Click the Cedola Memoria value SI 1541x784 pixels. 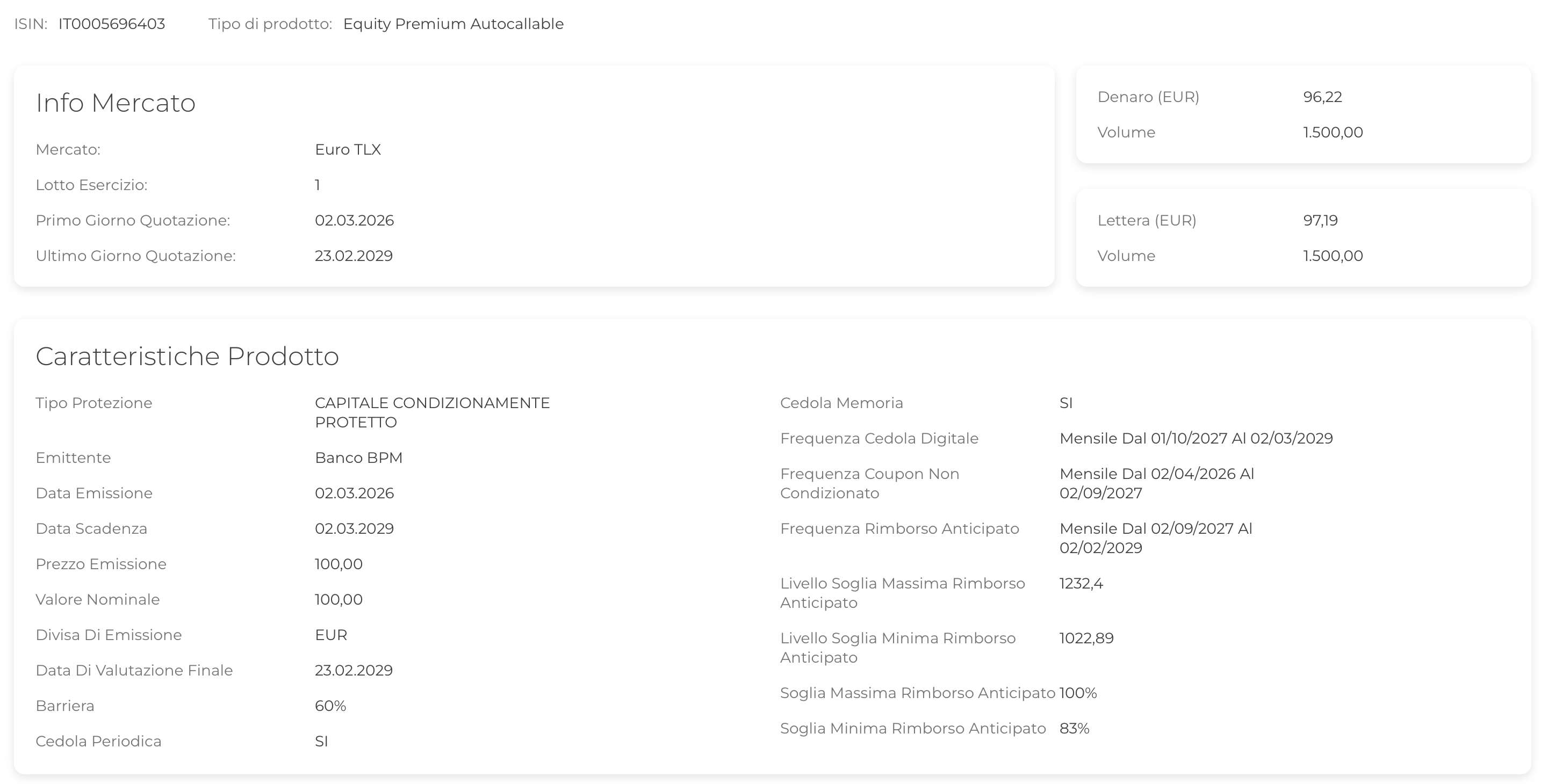click(x=1065, y=403)
